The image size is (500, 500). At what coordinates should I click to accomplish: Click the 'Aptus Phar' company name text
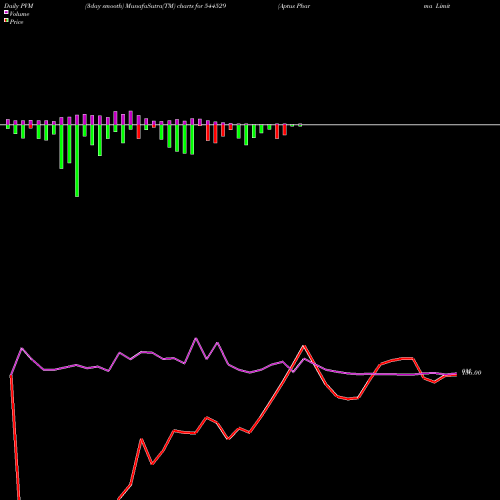(x=294, y=6)
